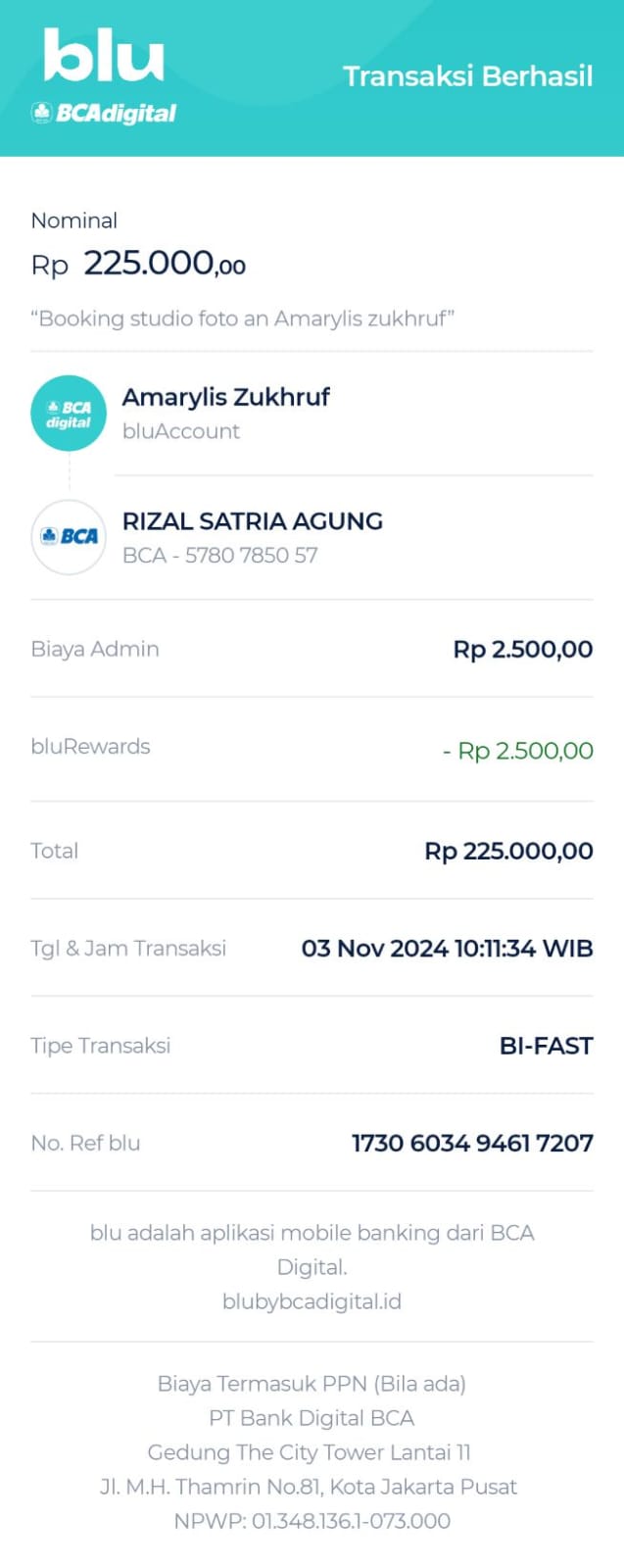Click the Transaksi Berhasil header text
624x1568 pixels.
pyautogui.click(x=467, y=76)
